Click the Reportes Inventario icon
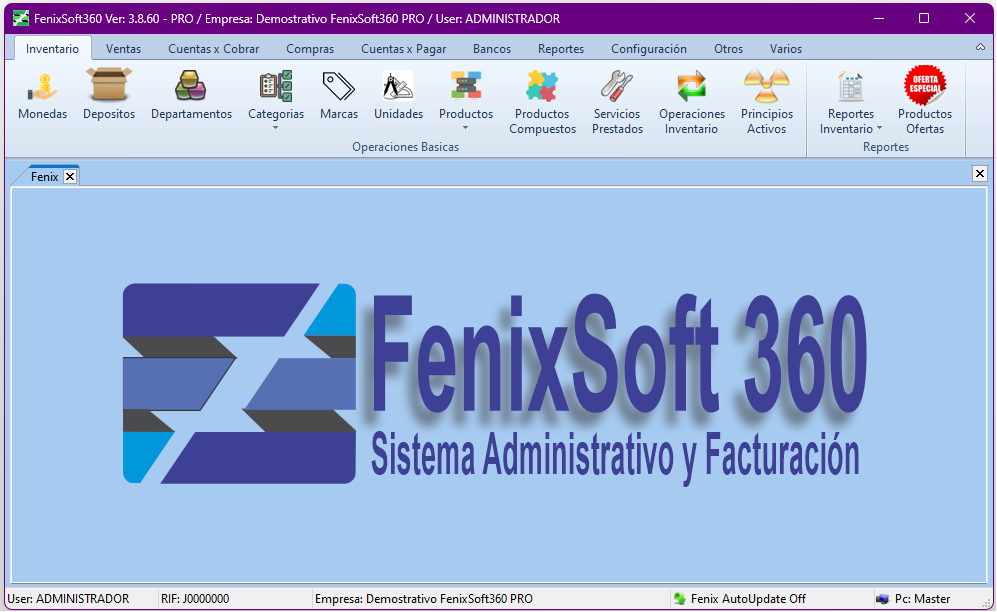This screenshot has width=997, height=612. pyautogui.click(x=851, y=86)
